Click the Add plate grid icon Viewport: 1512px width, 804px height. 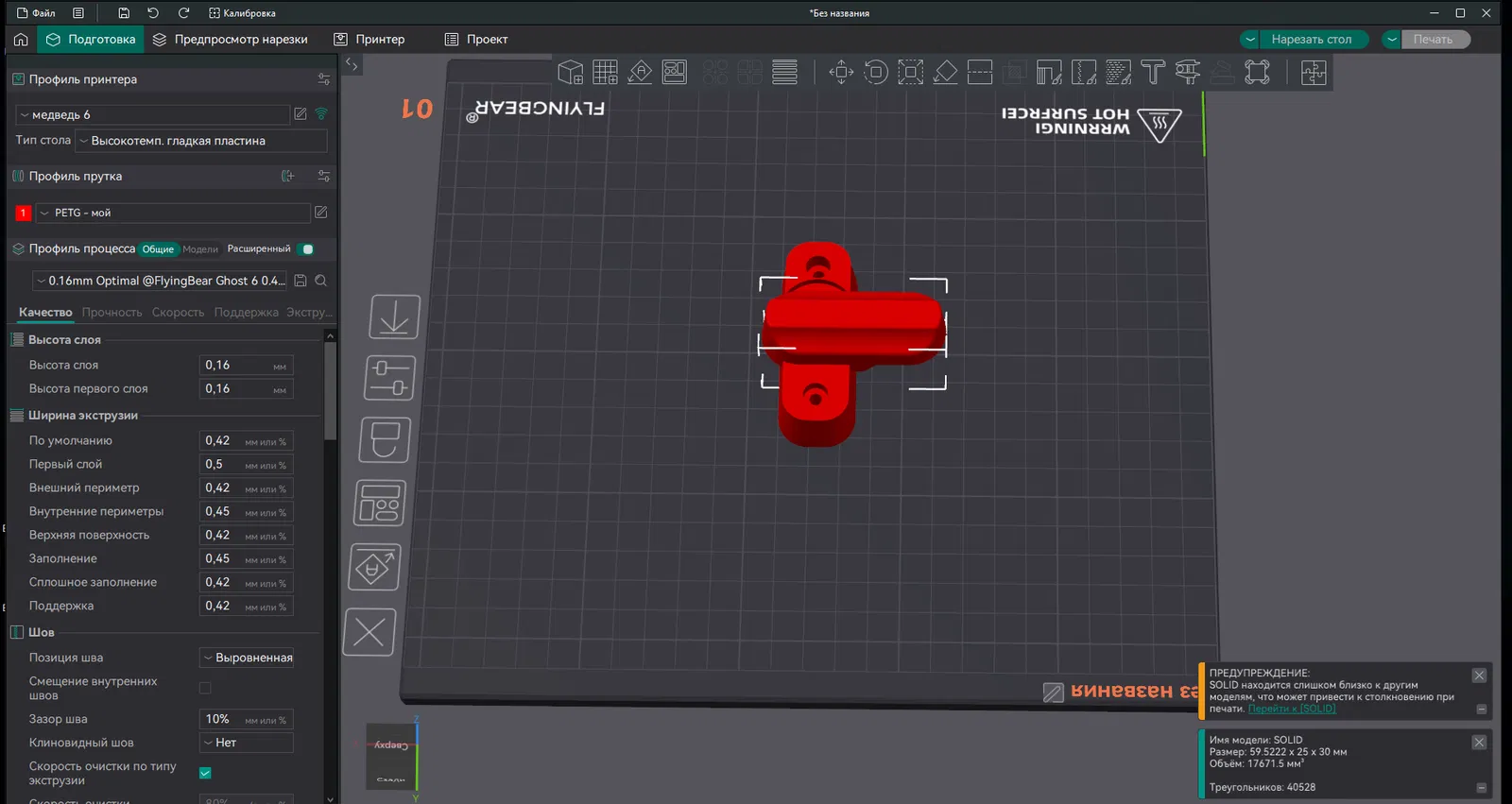pos(605,72)
